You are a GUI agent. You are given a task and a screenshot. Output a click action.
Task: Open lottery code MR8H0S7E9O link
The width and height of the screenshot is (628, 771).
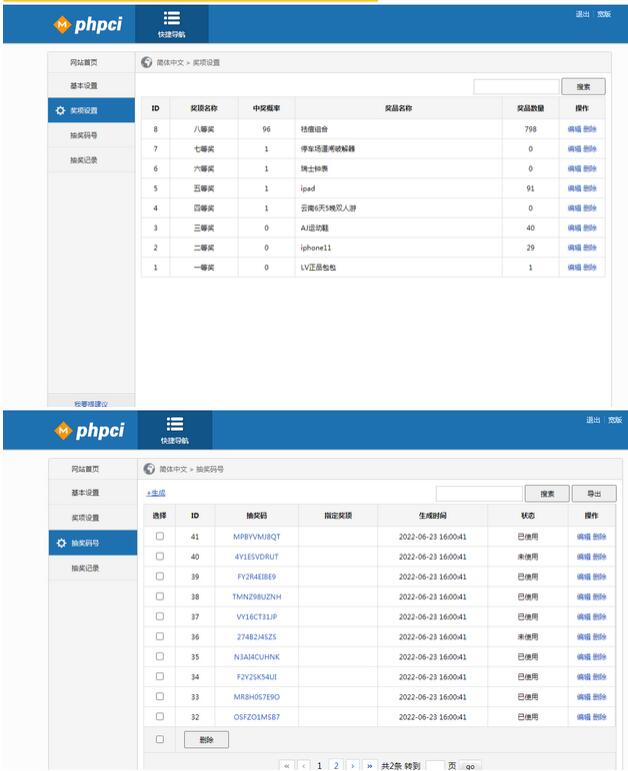(257, 697)
